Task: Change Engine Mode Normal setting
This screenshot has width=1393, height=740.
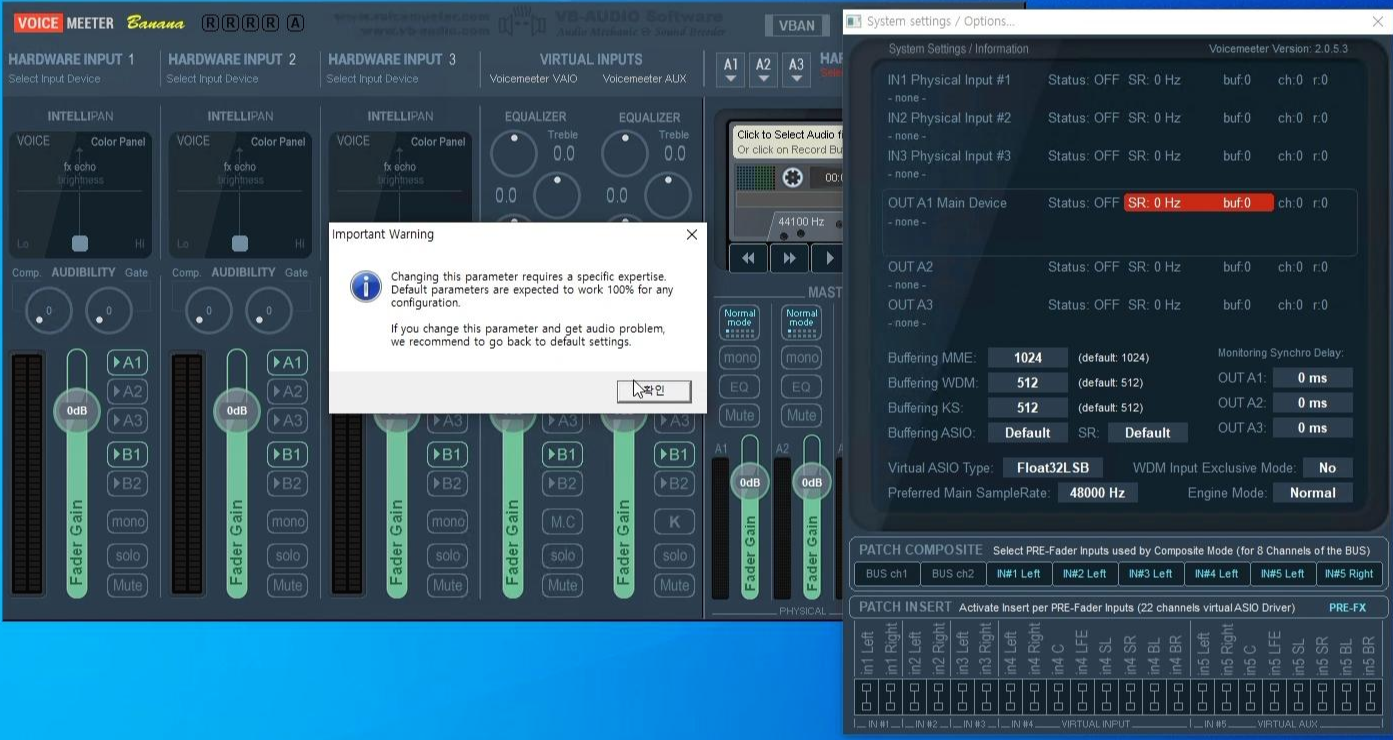Action: [1313, 493]
